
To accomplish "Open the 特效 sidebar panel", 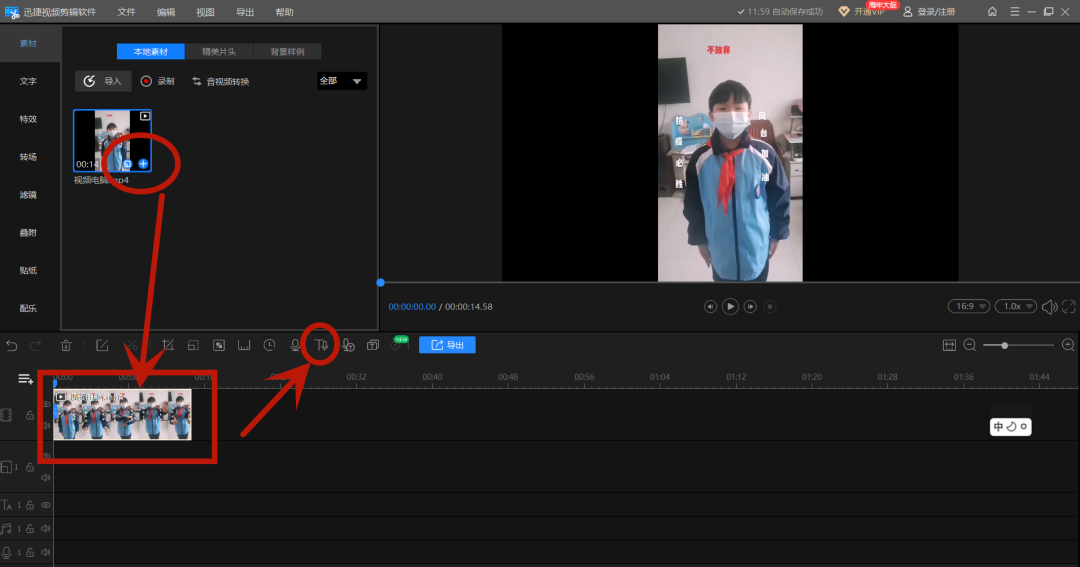I will click(x=28, y=119).
